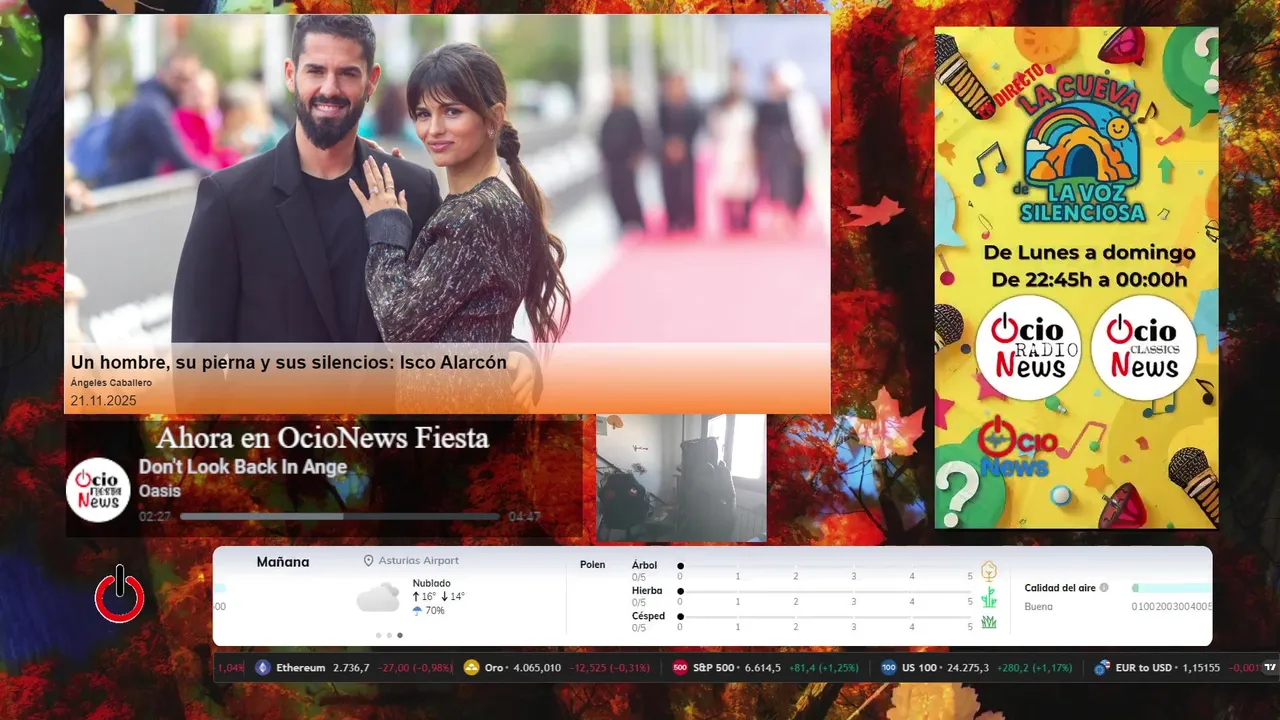Click the De Lunes a domingo schedule text
Screen dimensions: 1280x720
pos(1089,253)
